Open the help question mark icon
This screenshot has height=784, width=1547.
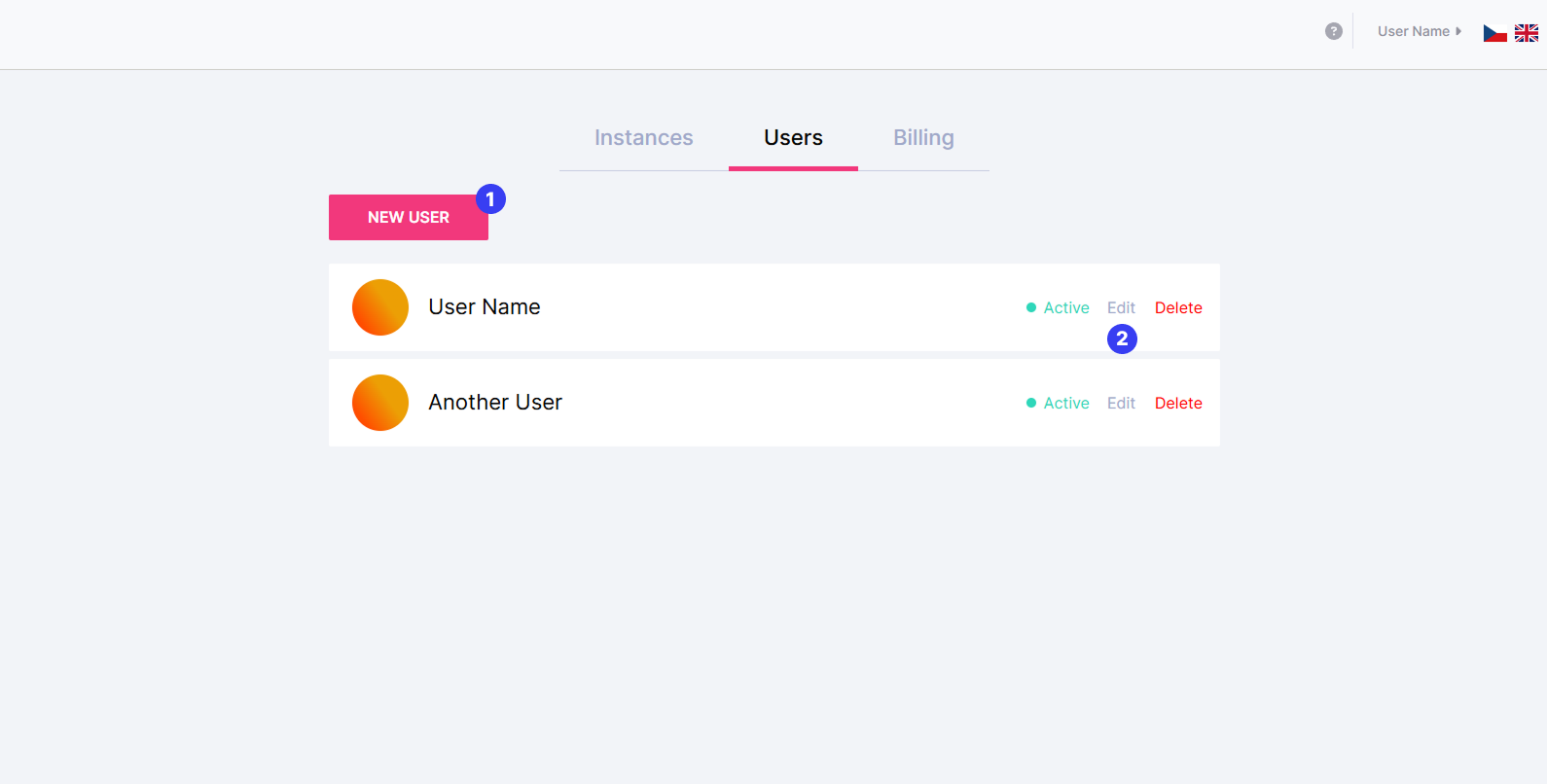[1334, 31]
